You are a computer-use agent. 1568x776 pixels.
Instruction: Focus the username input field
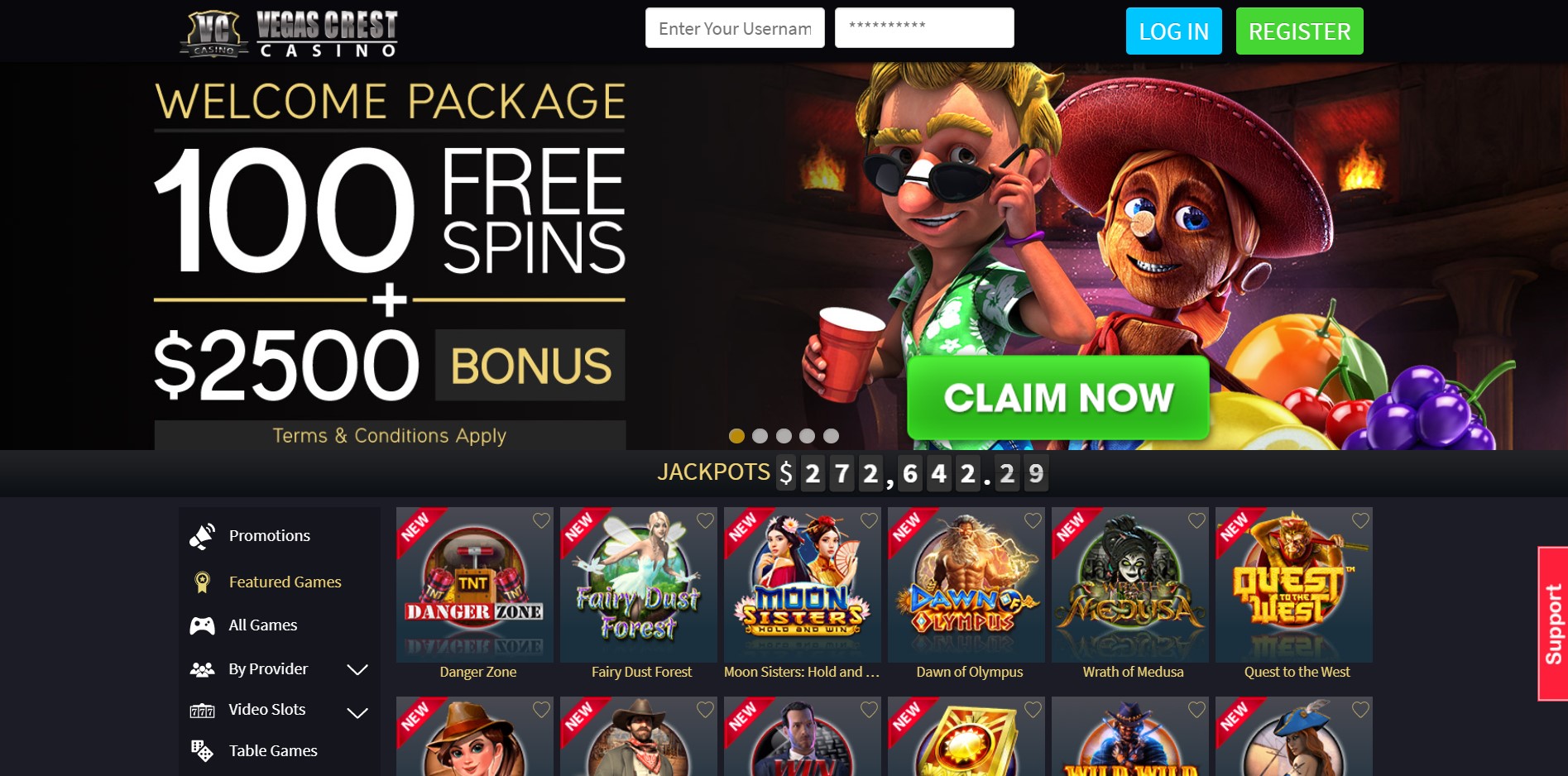click(x=735, y=28)
